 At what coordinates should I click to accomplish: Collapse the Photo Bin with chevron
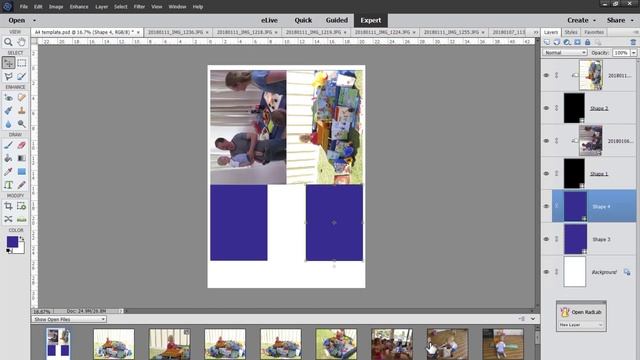coord(533,319)
